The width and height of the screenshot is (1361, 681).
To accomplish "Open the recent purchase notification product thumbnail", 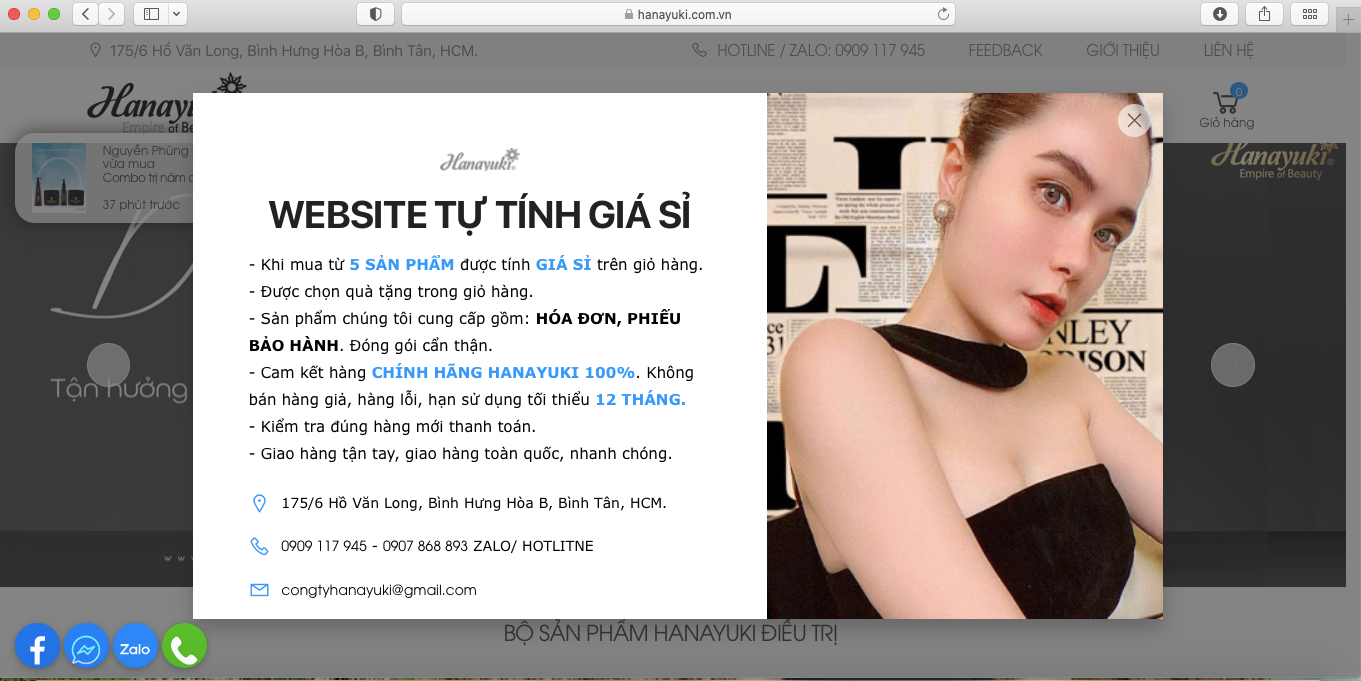I will point(59,177).
